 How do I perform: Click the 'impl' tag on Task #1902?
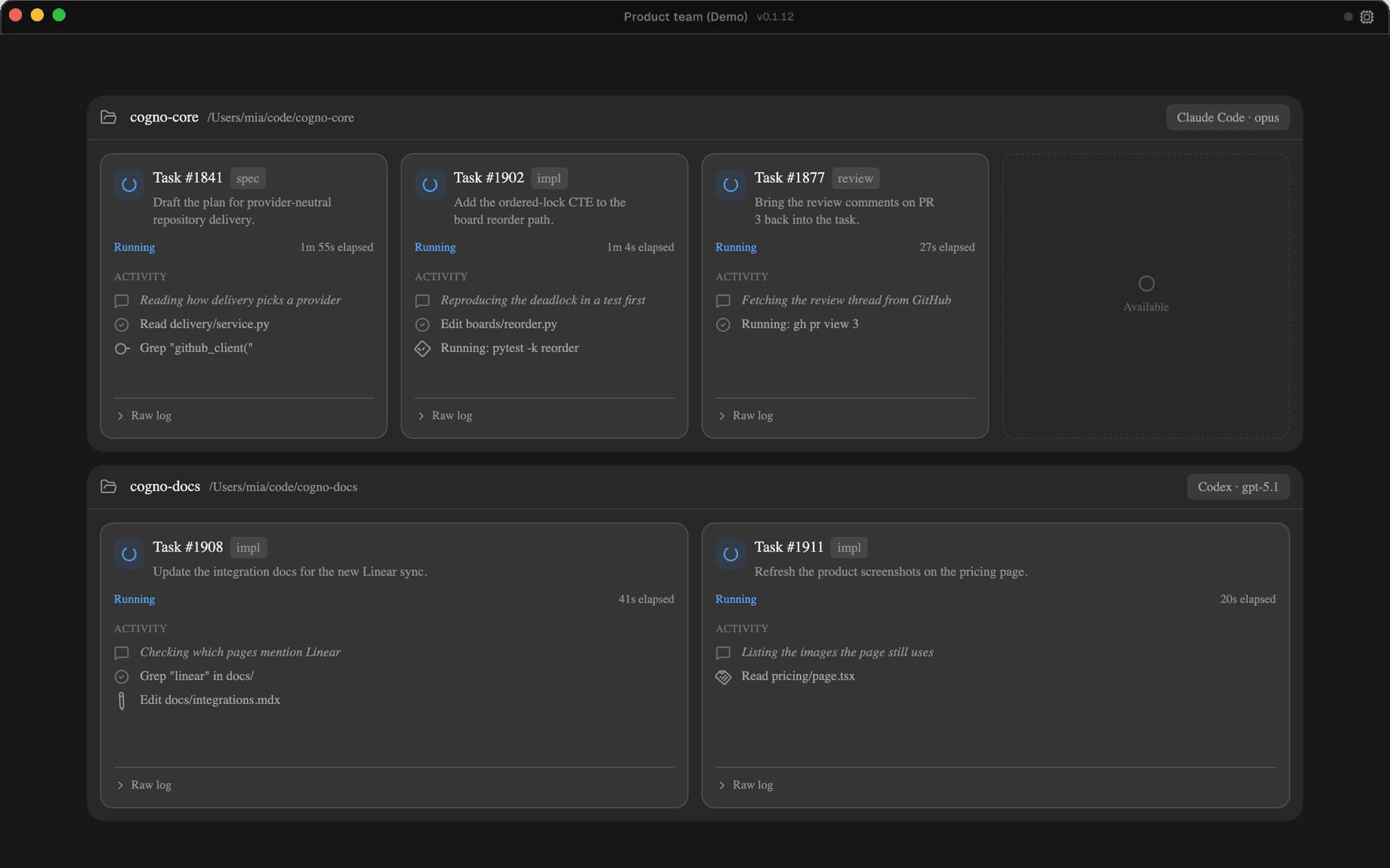point(549,178)
